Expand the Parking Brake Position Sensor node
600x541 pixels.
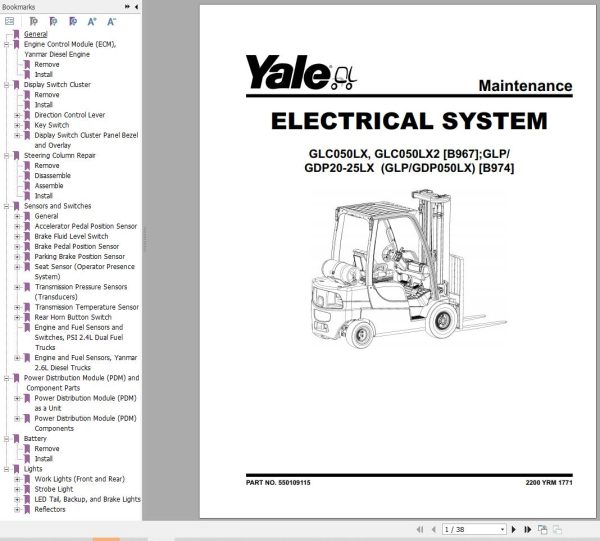point(17,257)
